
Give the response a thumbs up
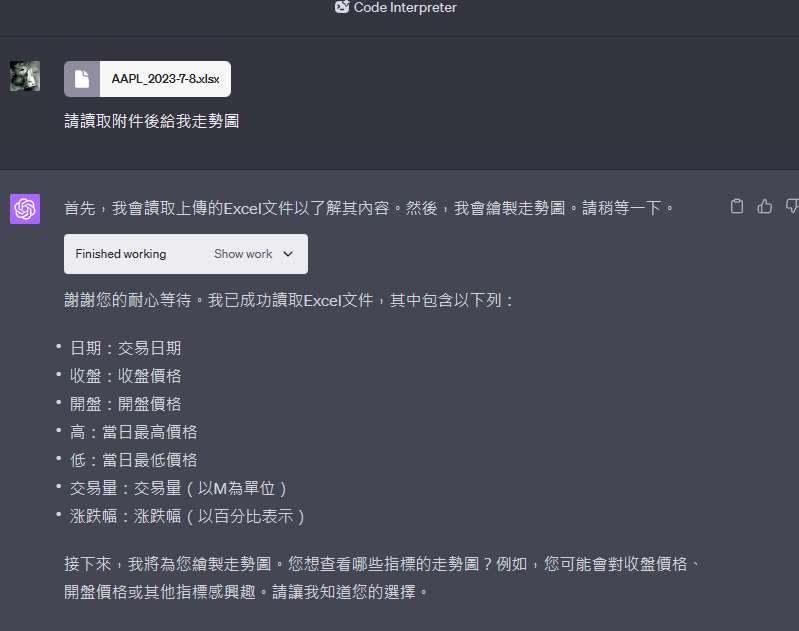pyautogui.click(x=764, y=206)
